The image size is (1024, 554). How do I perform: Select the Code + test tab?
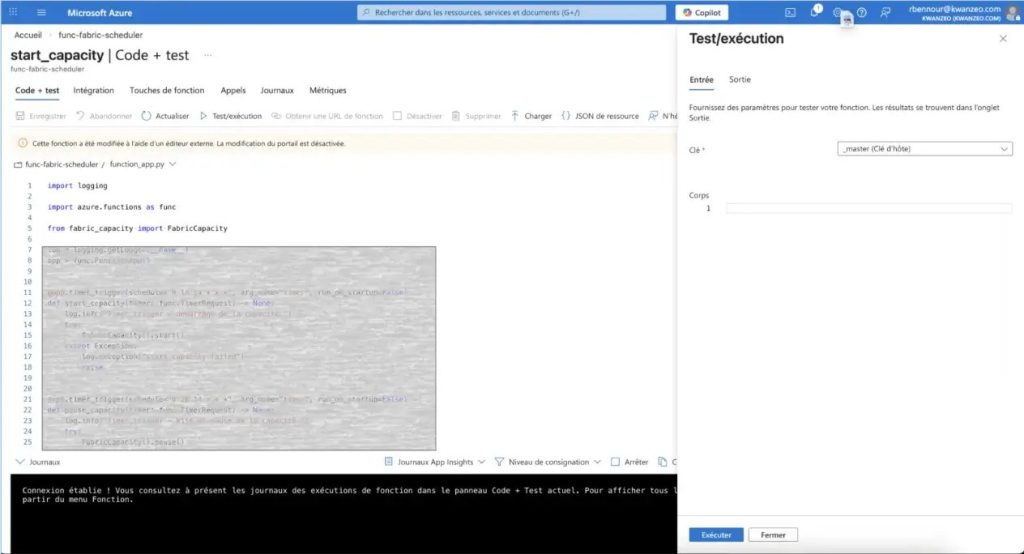click(37, 91)
